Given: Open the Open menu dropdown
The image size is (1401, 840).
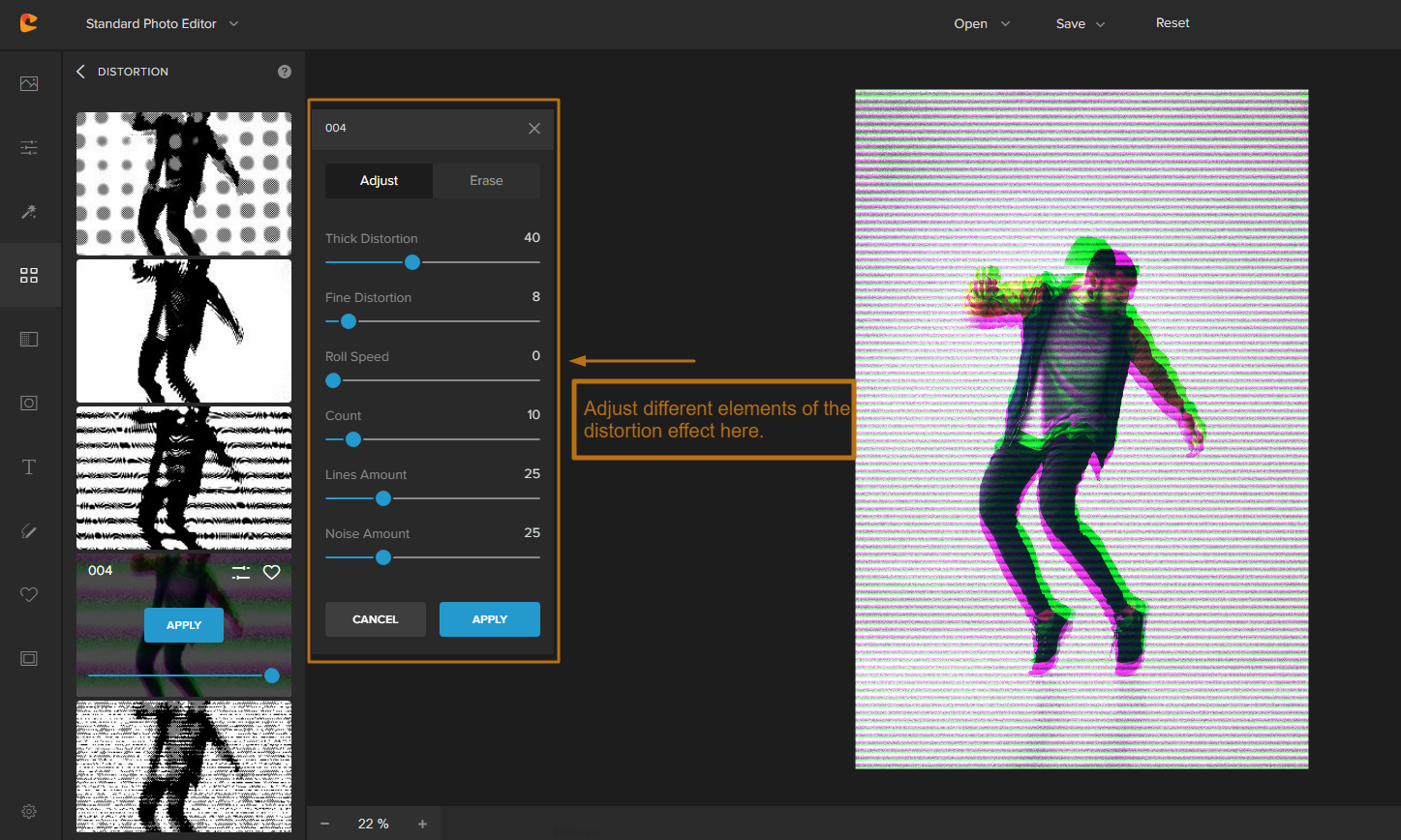Looking at the screenshot, I should (x=981, y=24).
